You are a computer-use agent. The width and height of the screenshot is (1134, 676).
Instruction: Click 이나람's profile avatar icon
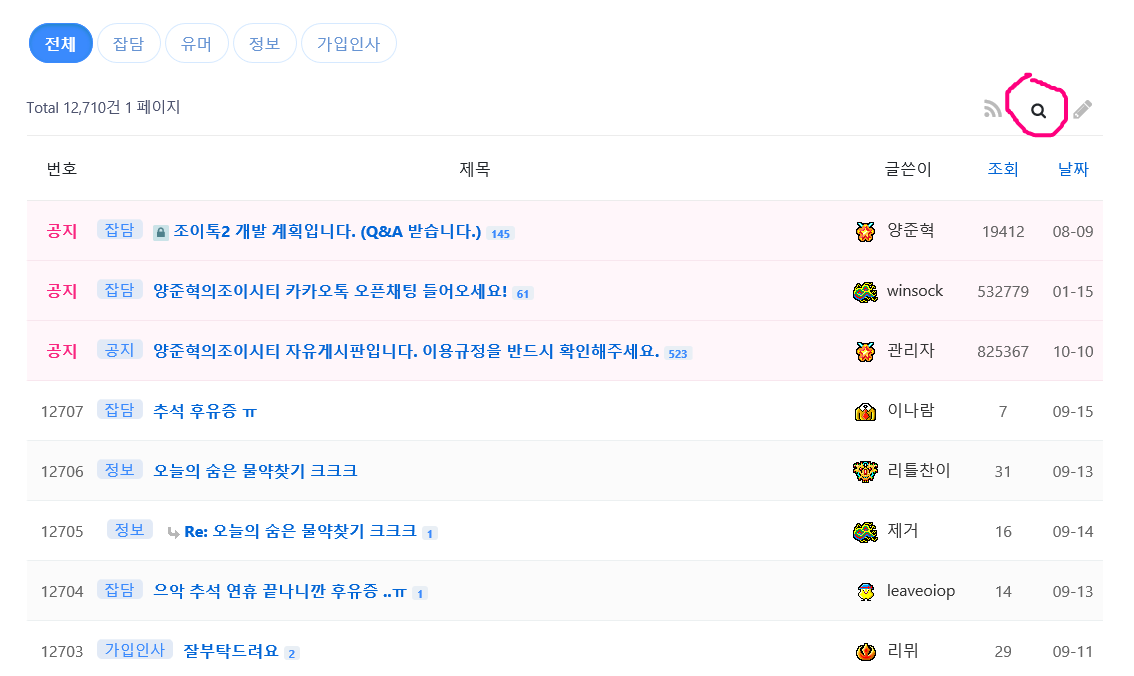(865, 411)
